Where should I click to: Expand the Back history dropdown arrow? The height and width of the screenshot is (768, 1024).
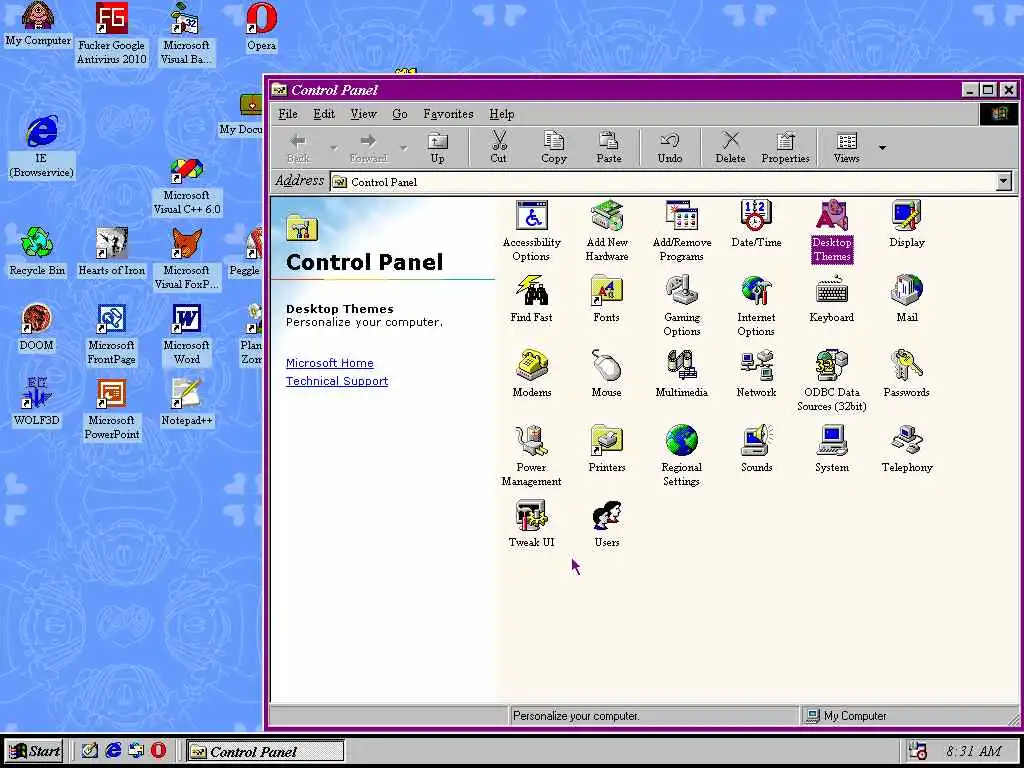click(x=333, y=148)
